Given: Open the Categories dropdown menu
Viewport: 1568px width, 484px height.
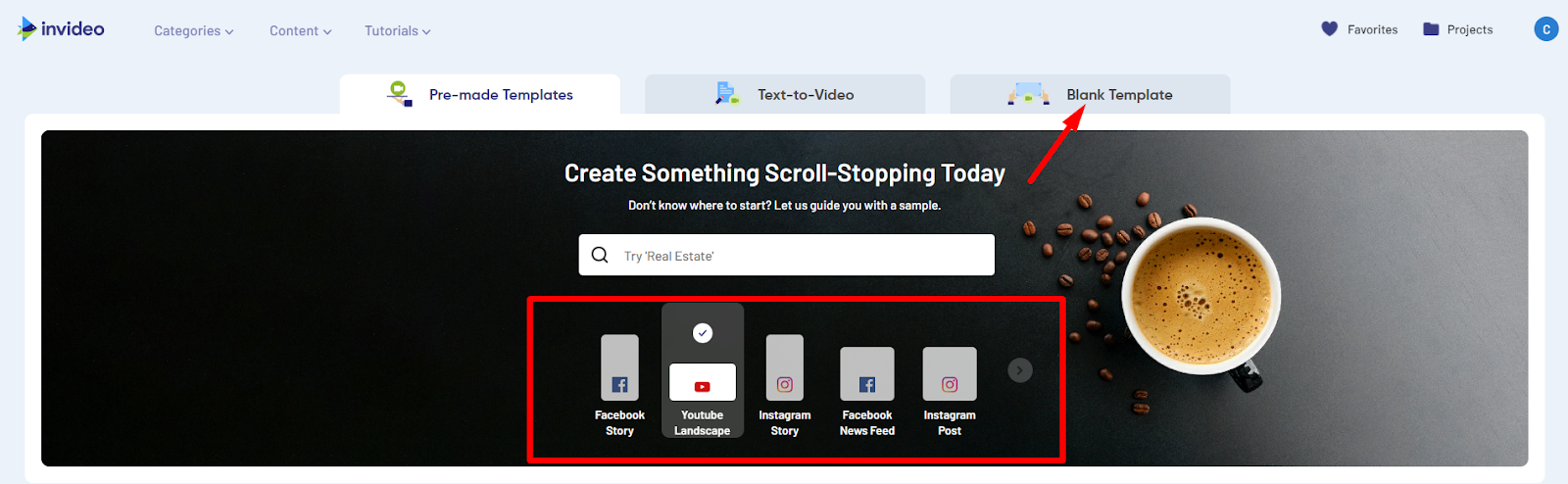Looking at the screenshot, I should [193, 30].
